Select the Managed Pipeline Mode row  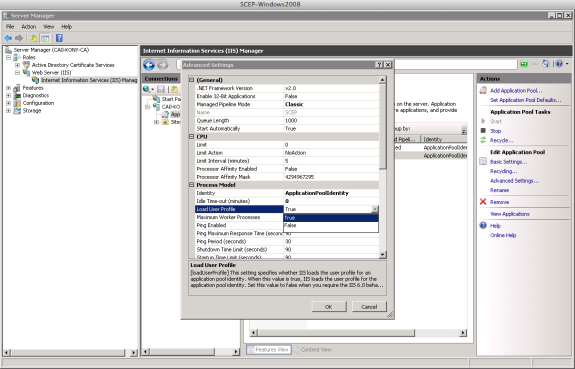(x=287, y=105)
